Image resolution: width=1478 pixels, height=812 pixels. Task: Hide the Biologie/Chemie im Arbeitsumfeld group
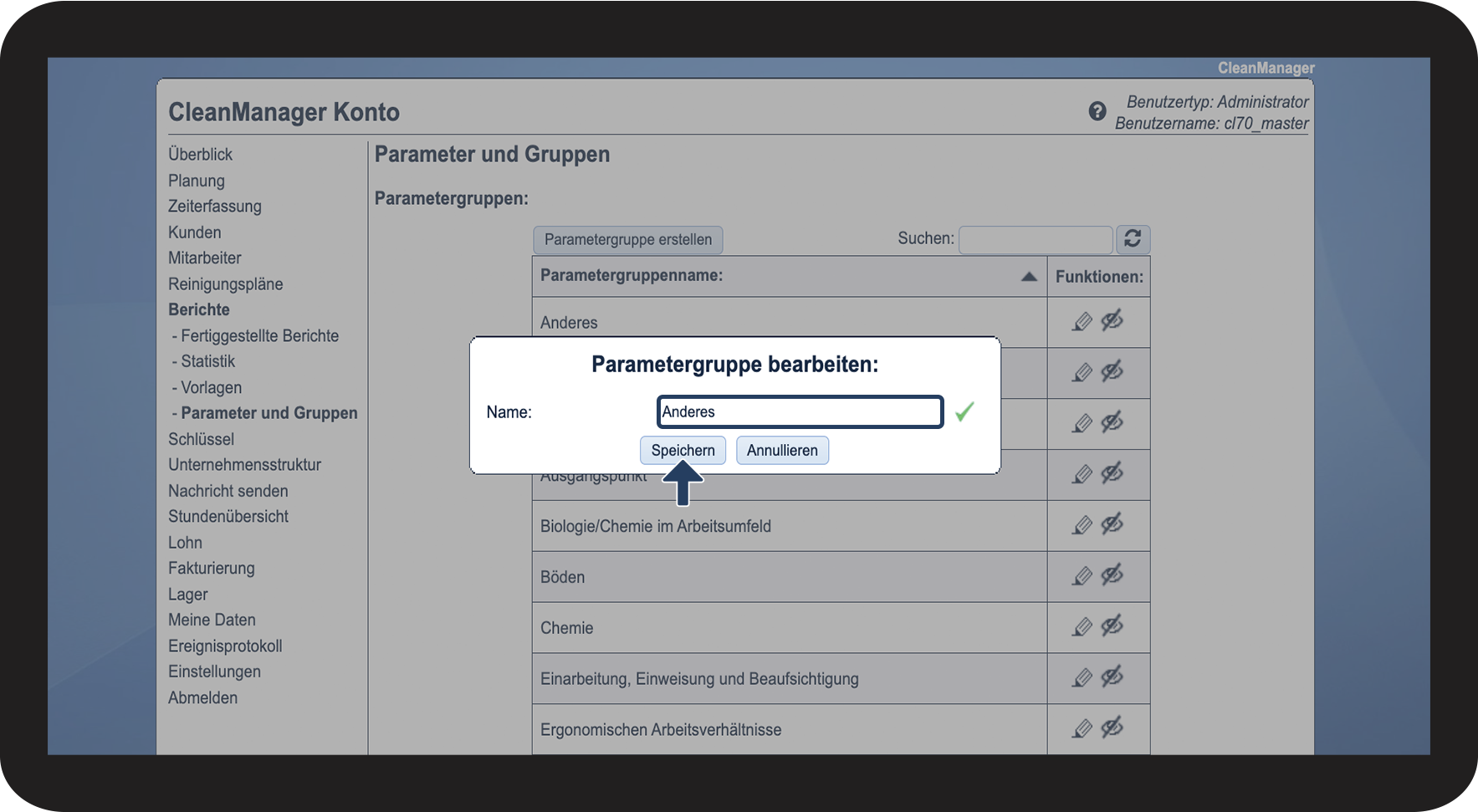point(1112,524)
